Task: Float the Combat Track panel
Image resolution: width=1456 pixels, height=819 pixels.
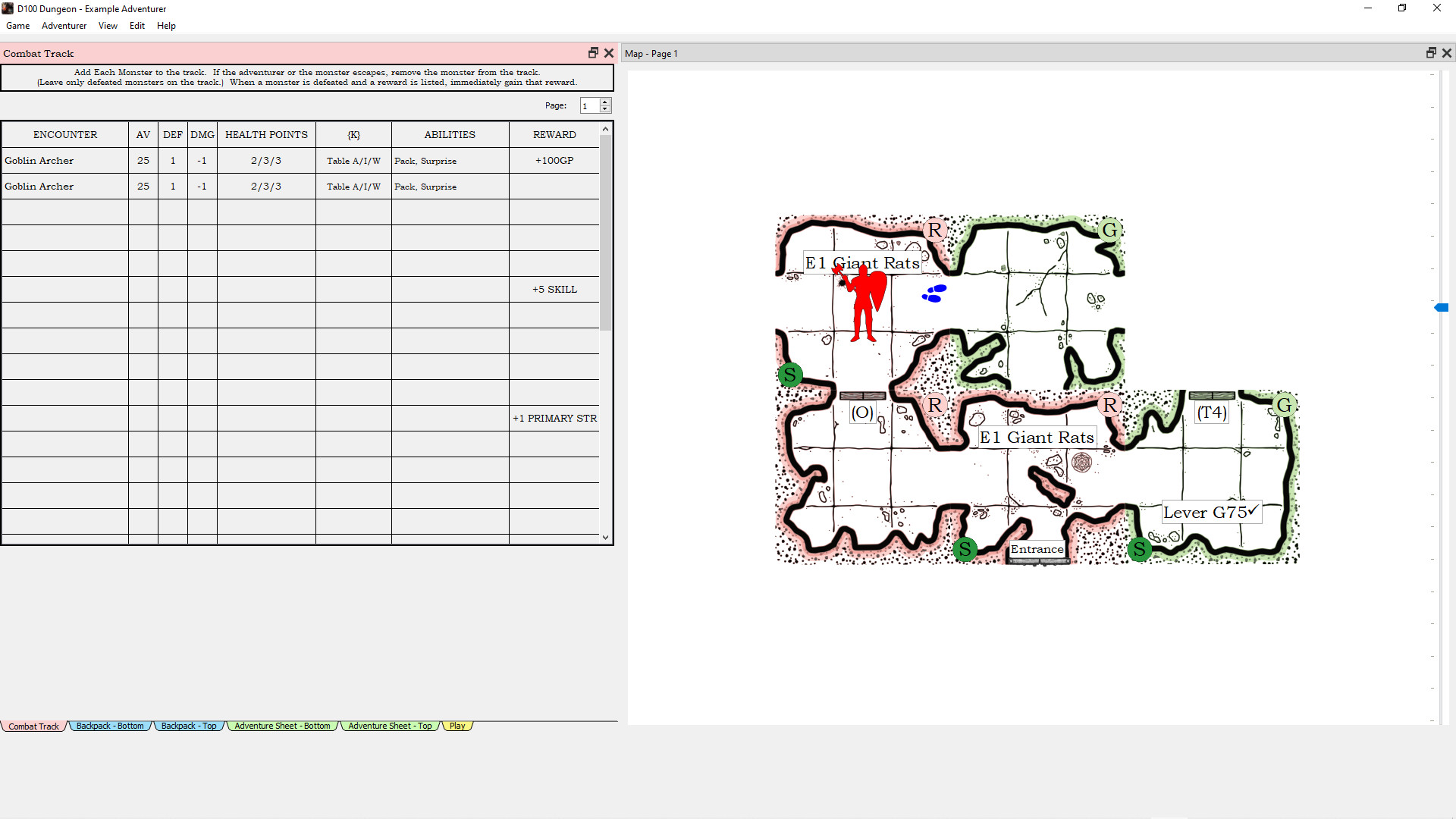Action: tap(593, 53)
